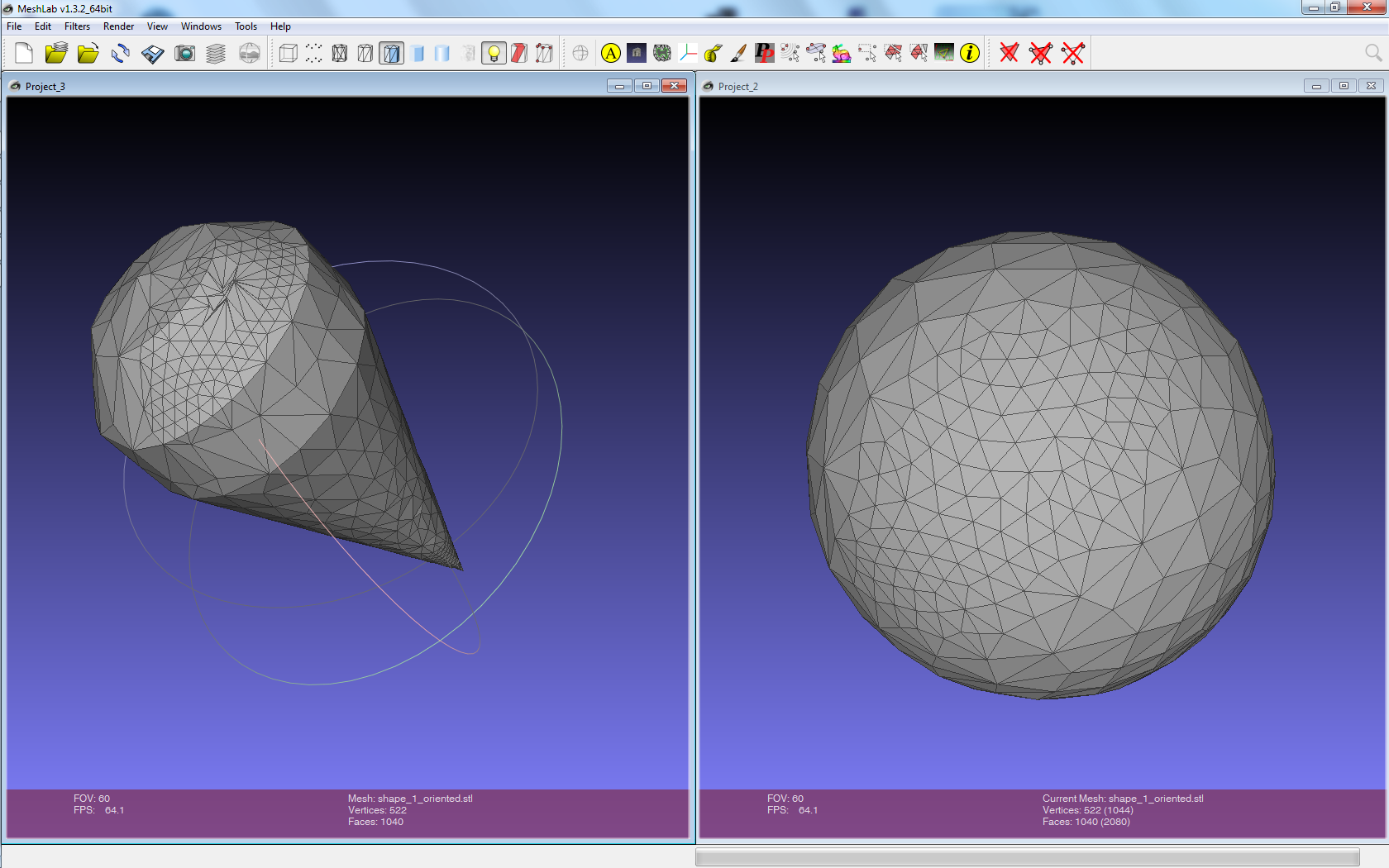The width and height of the screenshot is (1389, 868).
Task: Delete selected faces with first red X
Action: [x=1009, y=54]
